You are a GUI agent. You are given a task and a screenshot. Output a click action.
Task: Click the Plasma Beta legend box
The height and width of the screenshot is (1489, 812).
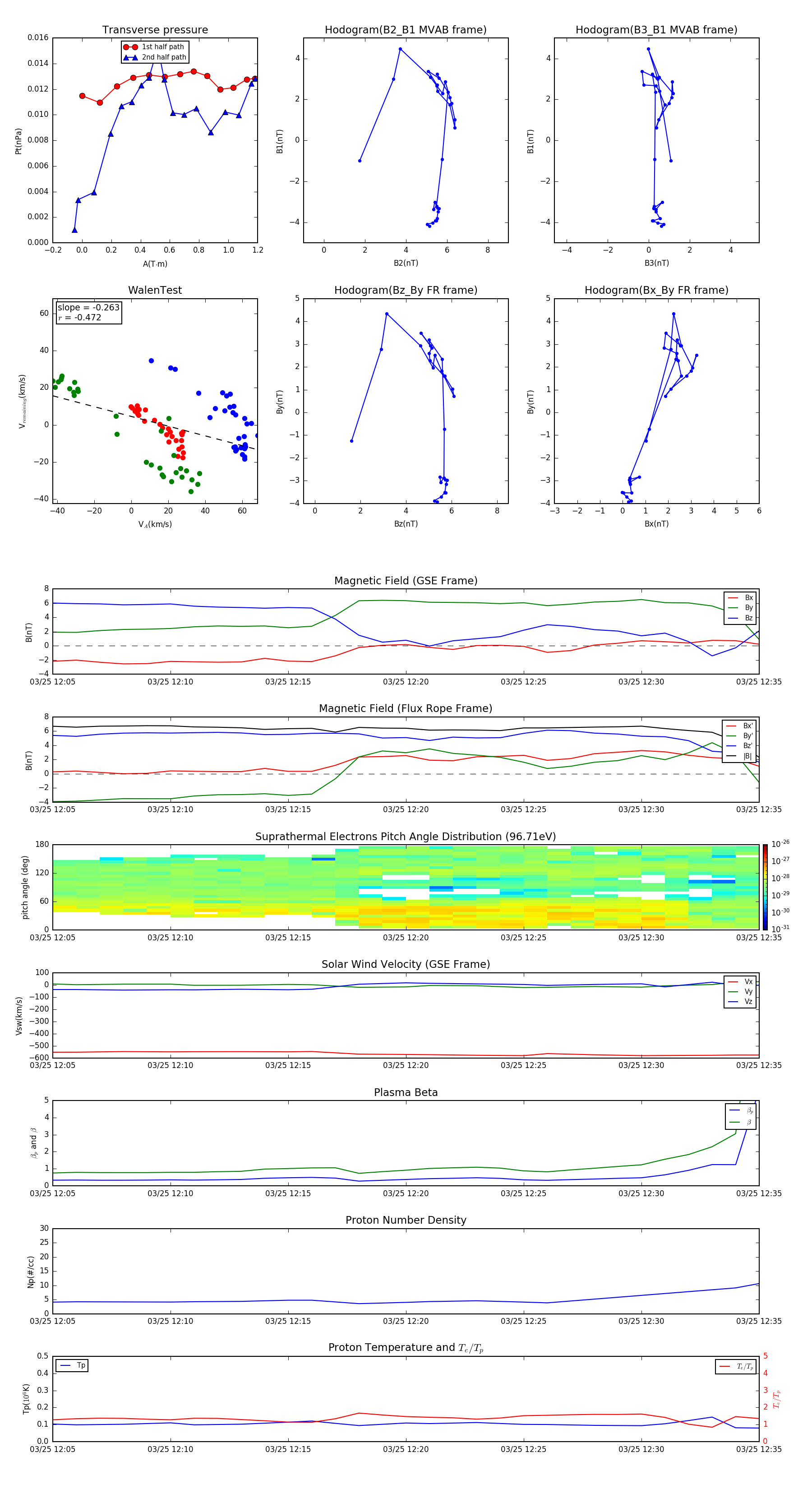point(741,1116)
